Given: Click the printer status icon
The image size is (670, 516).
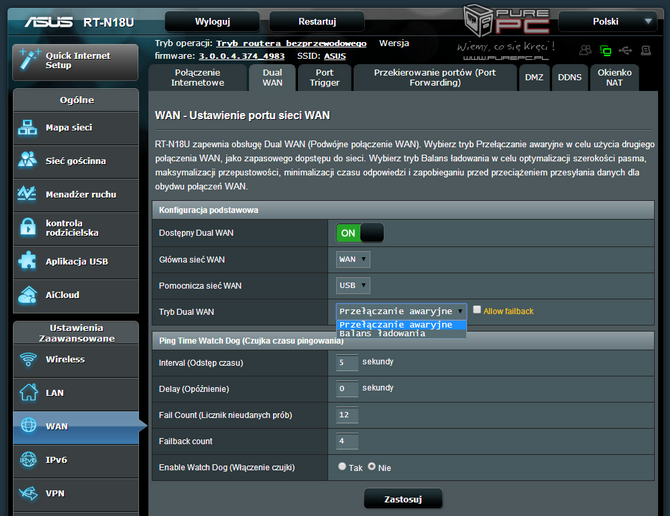Looking at the screenshot, I should pos(646,50).
